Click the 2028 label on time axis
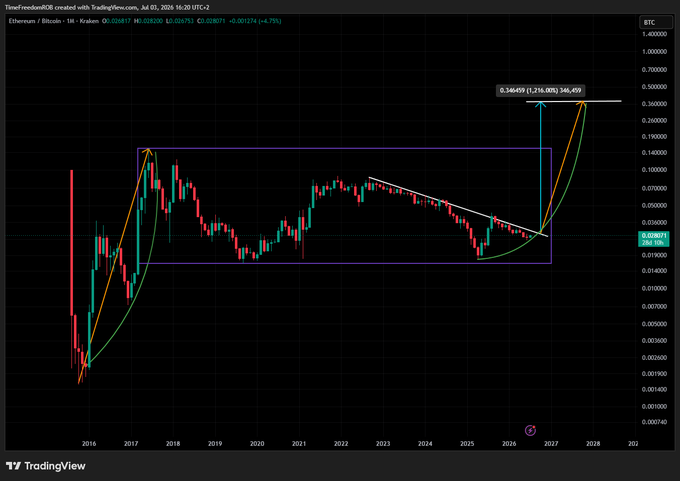Viewport: 680px width, 481px height. (x=593, y=444)
